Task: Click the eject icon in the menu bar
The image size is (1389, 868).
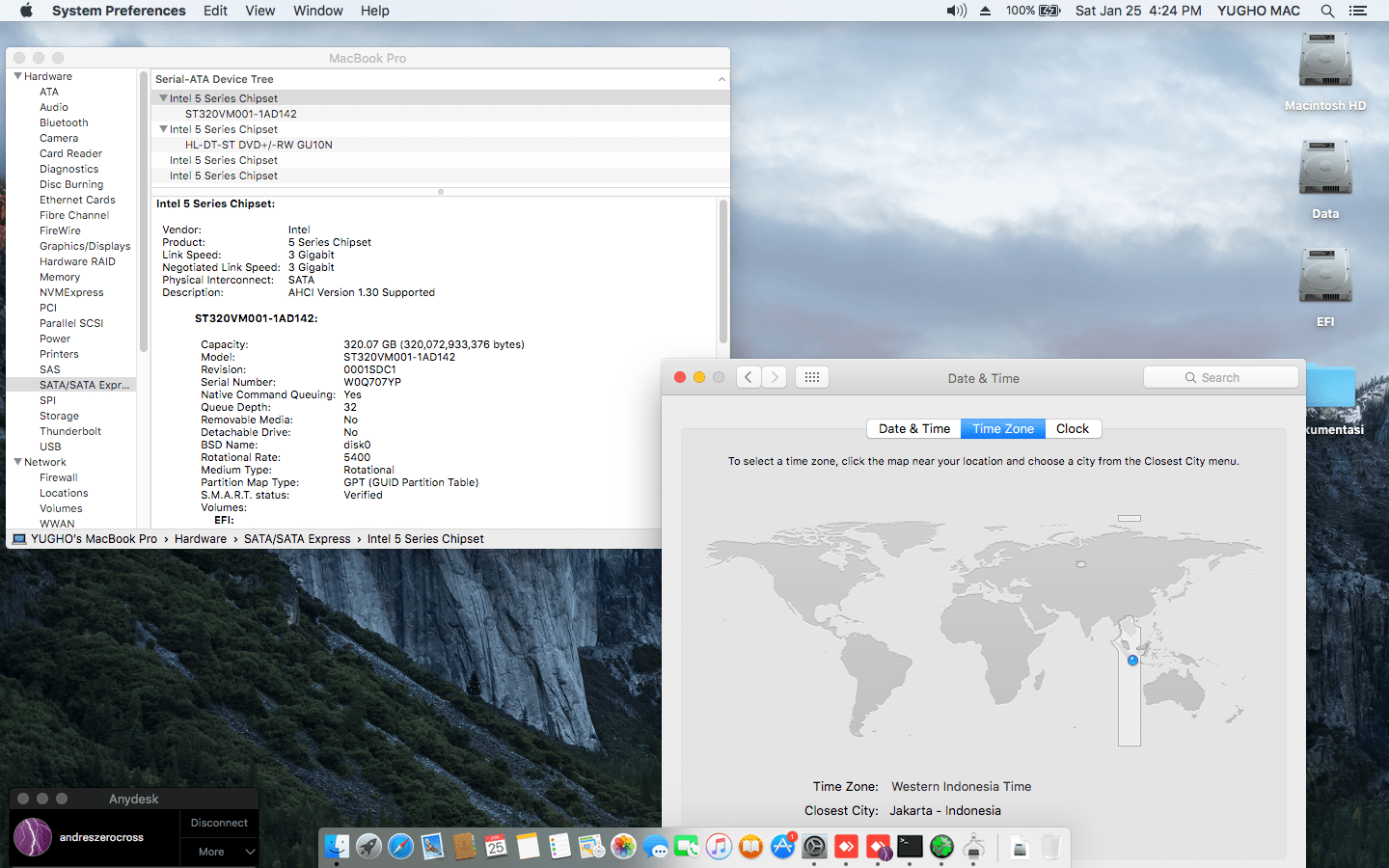Action: point(985,11)
